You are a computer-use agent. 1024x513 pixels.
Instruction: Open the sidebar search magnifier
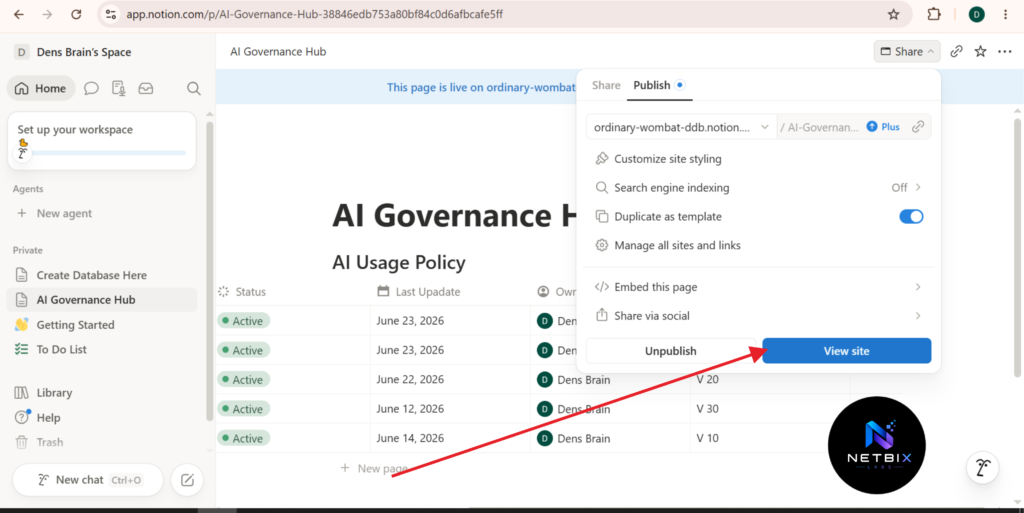click(x=194, y=88)
